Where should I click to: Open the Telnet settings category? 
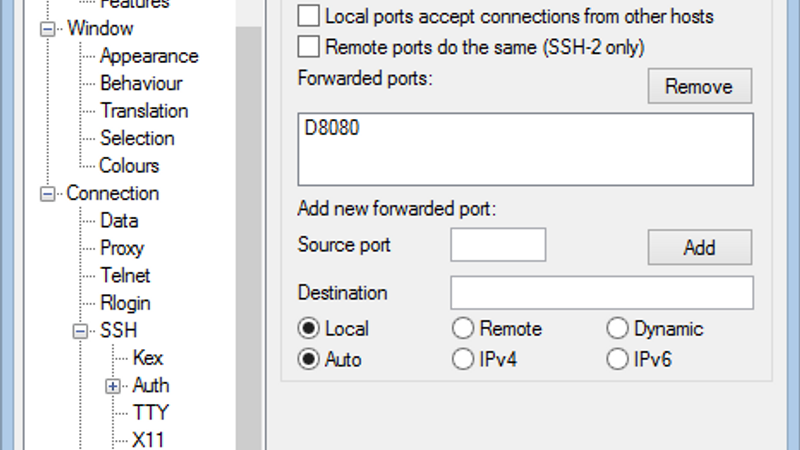[x=125, y=276]
